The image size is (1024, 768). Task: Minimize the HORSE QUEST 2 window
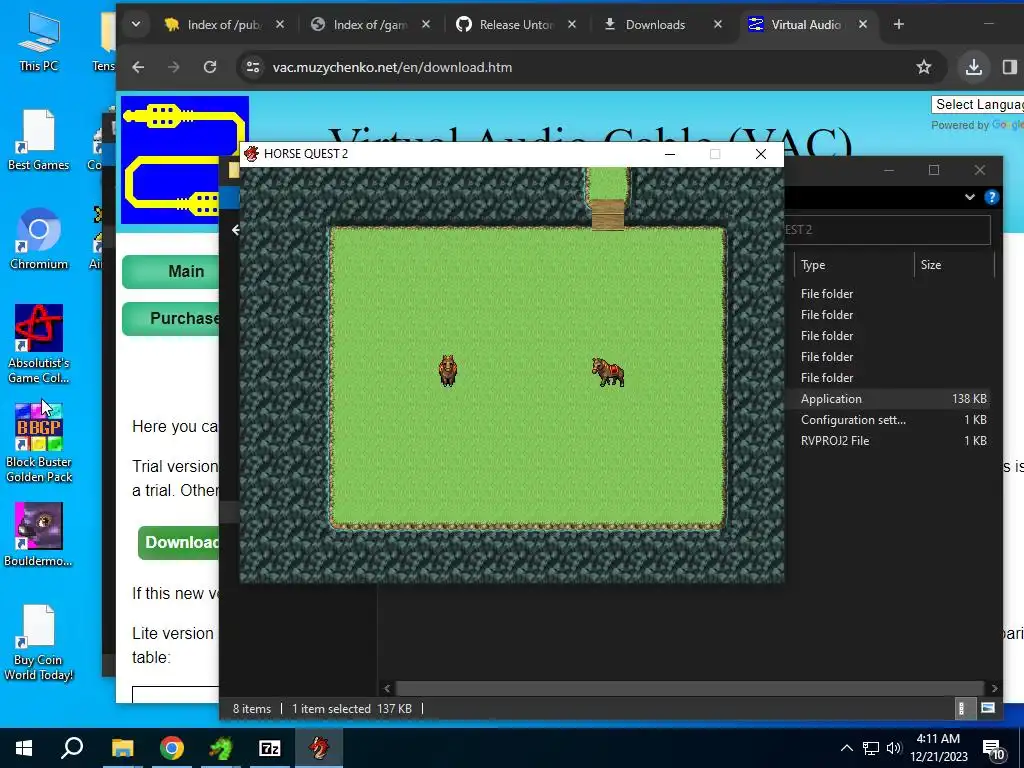669,154
